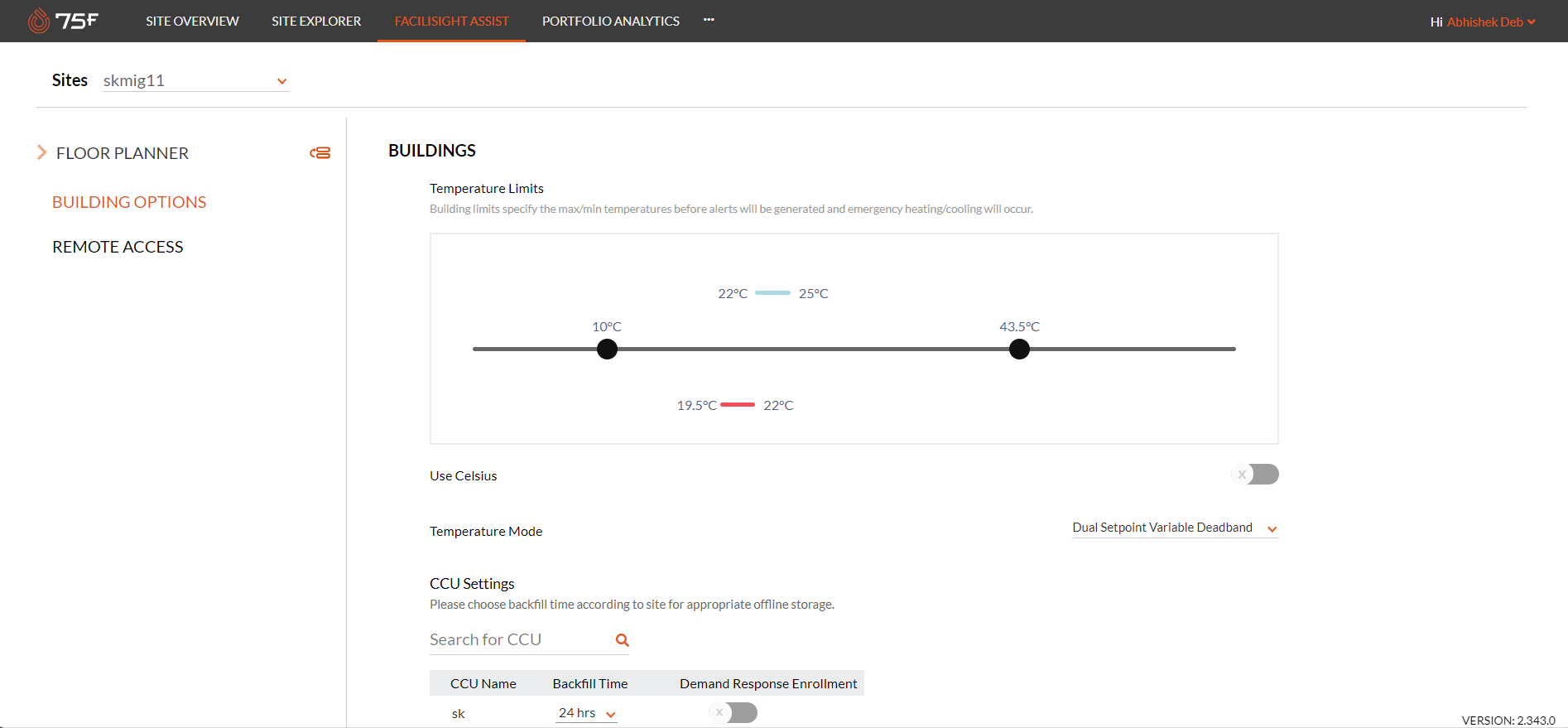
Task: Switch to the Site Explorer tab
Action: click(316, 22)
